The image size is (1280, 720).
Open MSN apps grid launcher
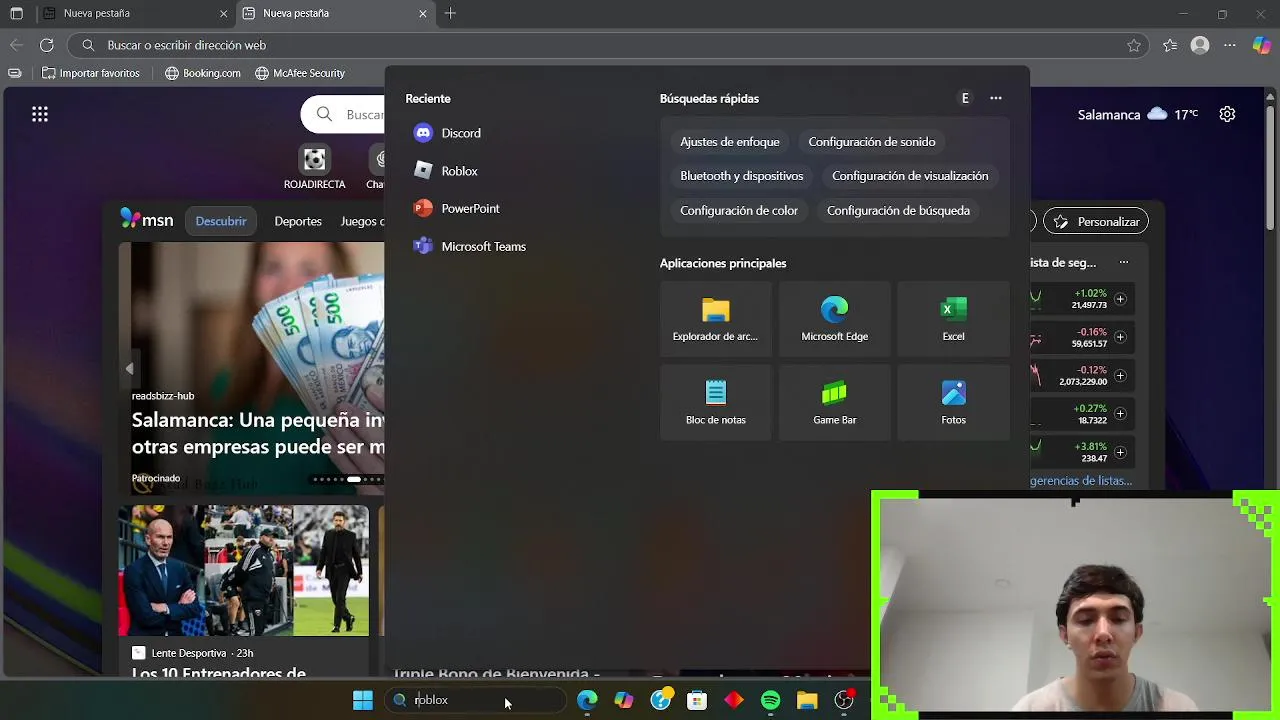click(40, 114)
